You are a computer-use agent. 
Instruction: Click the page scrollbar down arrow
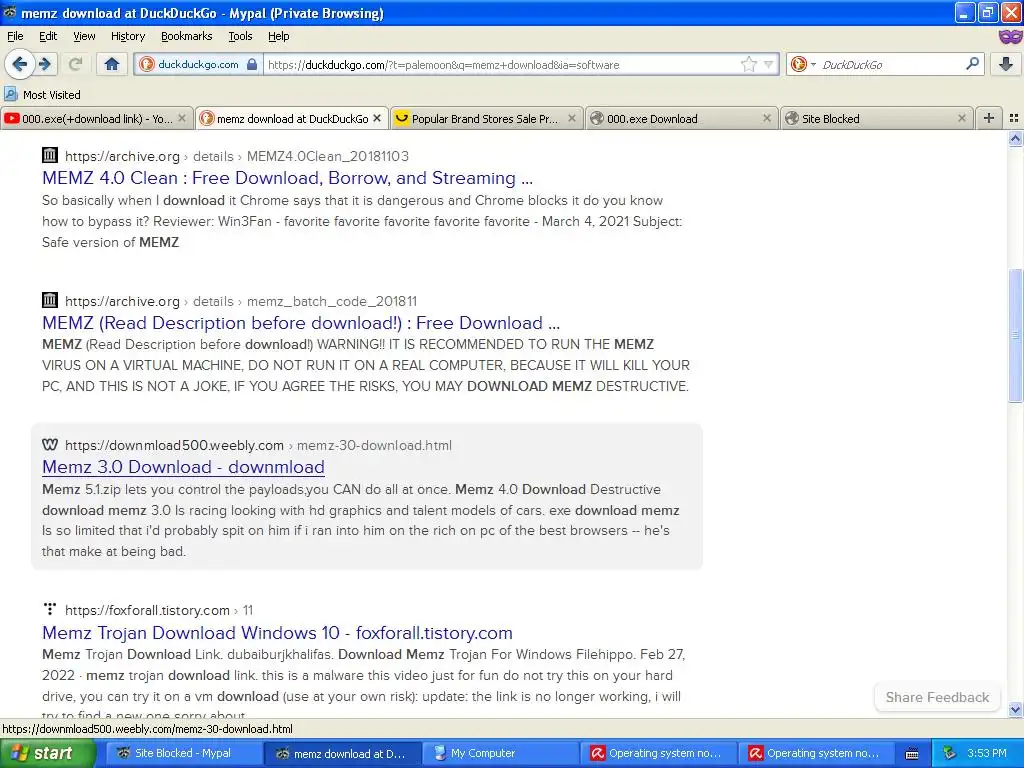(x=1015, y=710)
